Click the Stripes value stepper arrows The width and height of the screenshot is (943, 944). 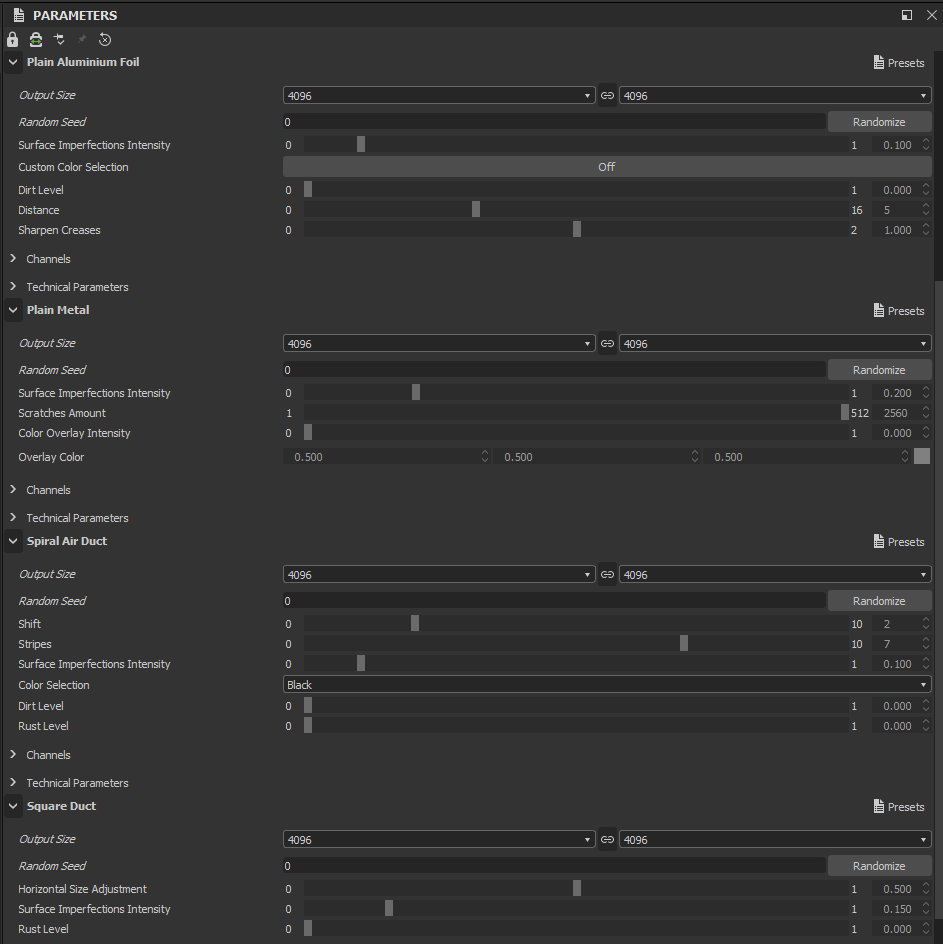click(926, 644)
